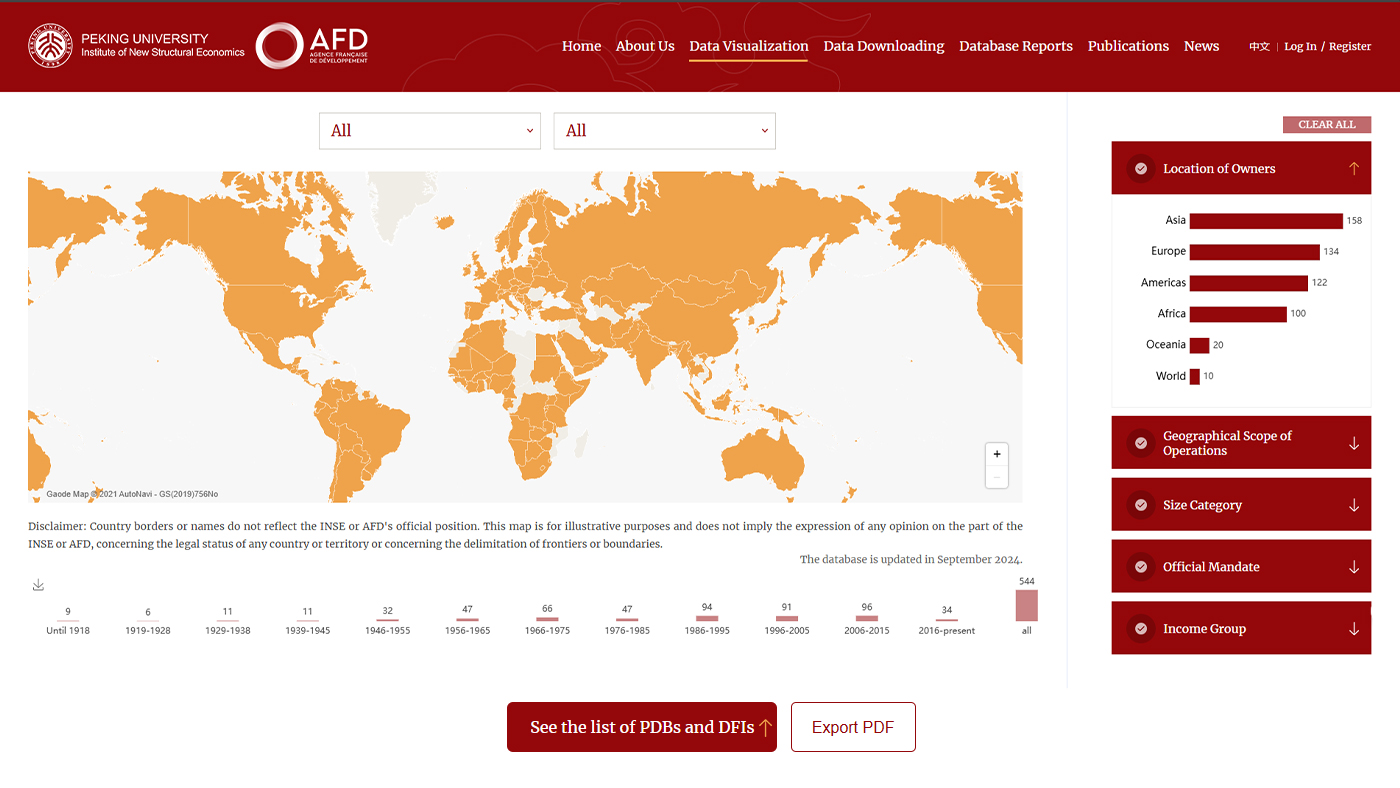Expand the Geographical Scope of Operations arrow
This screenshot has width=1400, height=788.
[x=1353, y=443]
